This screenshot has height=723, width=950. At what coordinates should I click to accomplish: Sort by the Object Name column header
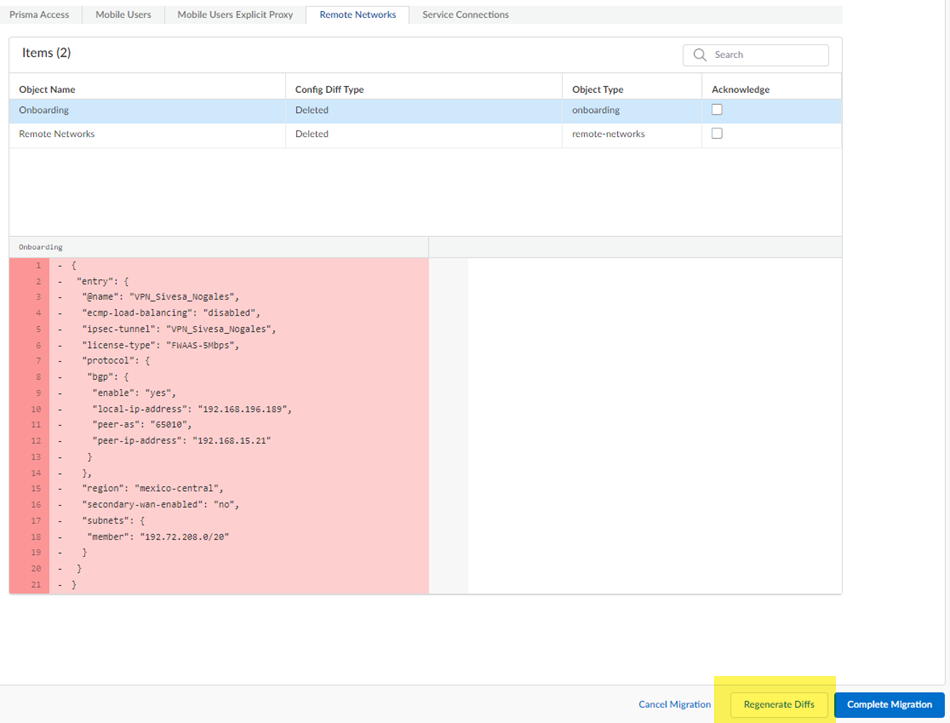click(47, 89)
